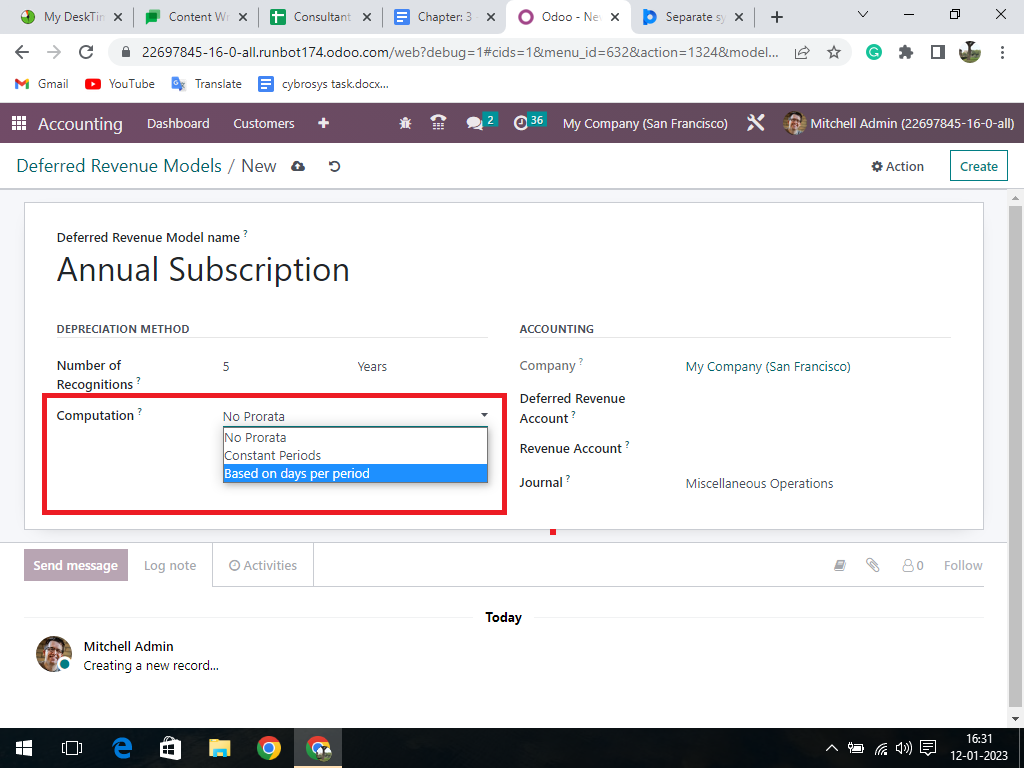Click the Revenue Account field
This screenshot has height=768, width=1024.
(x=818, y=449)
